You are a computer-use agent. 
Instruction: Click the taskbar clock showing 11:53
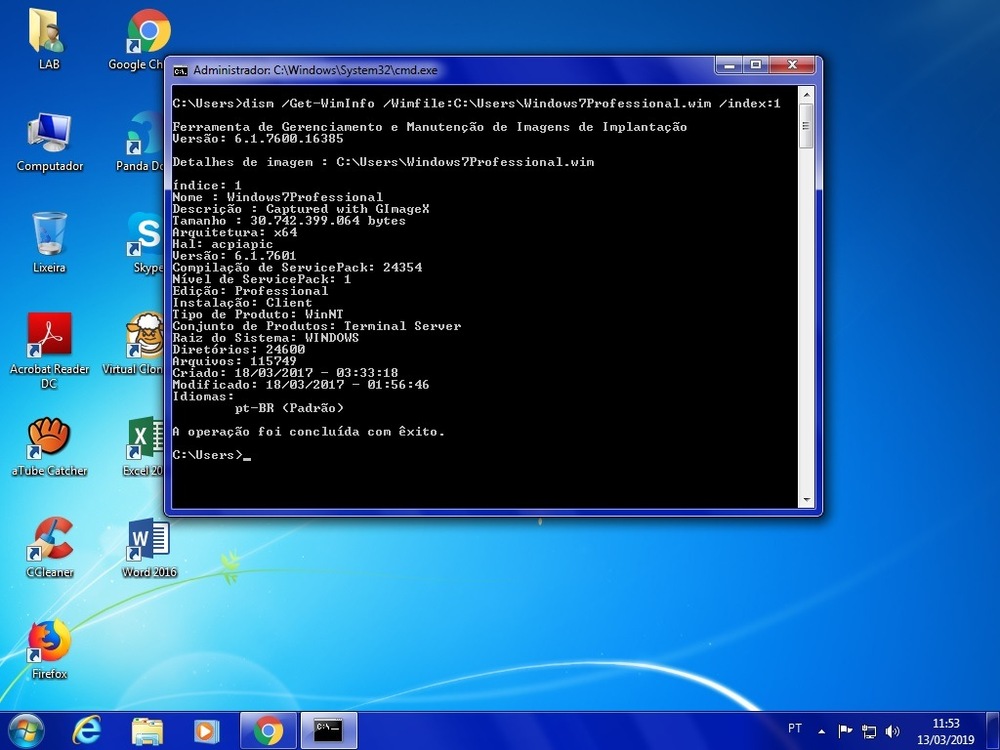(944, 729)
